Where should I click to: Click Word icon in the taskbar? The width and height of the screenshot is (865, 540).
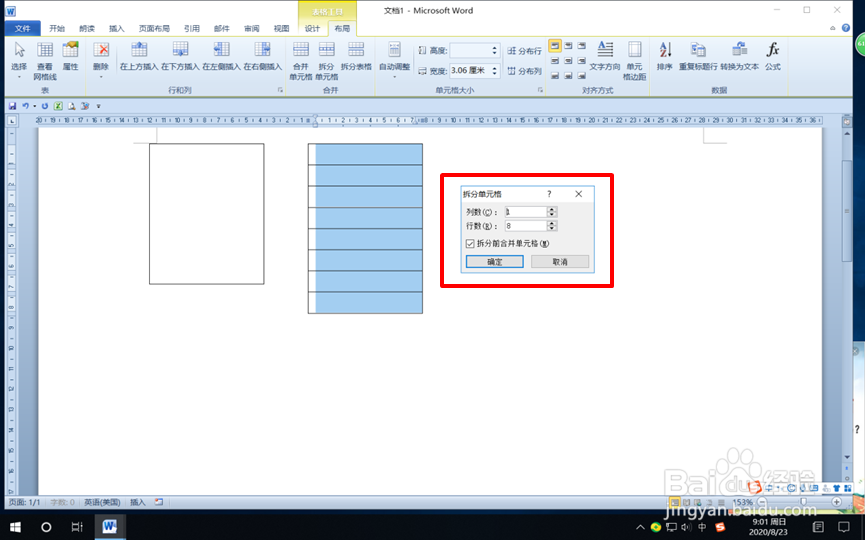click(x=109, y=527)
